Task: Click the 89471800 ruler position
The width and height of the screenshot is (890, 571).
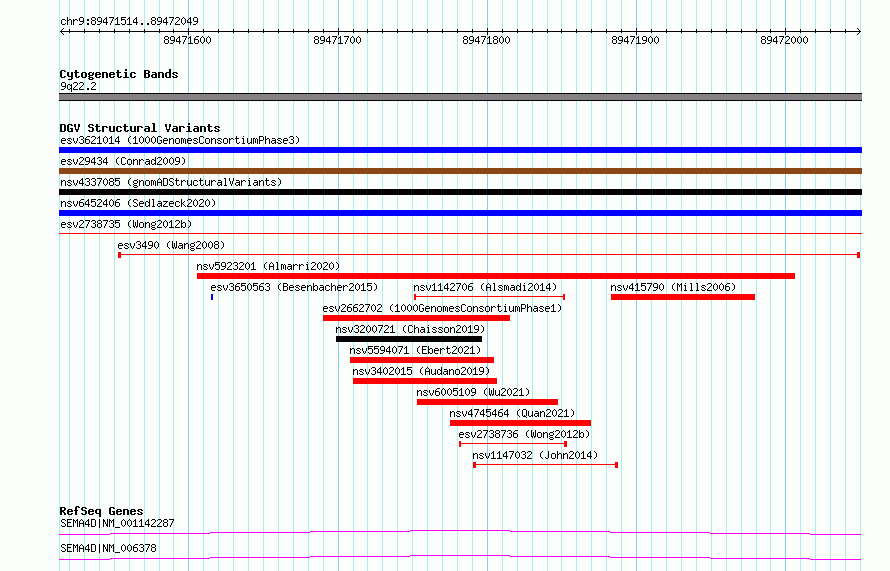Action: (486, 40)
